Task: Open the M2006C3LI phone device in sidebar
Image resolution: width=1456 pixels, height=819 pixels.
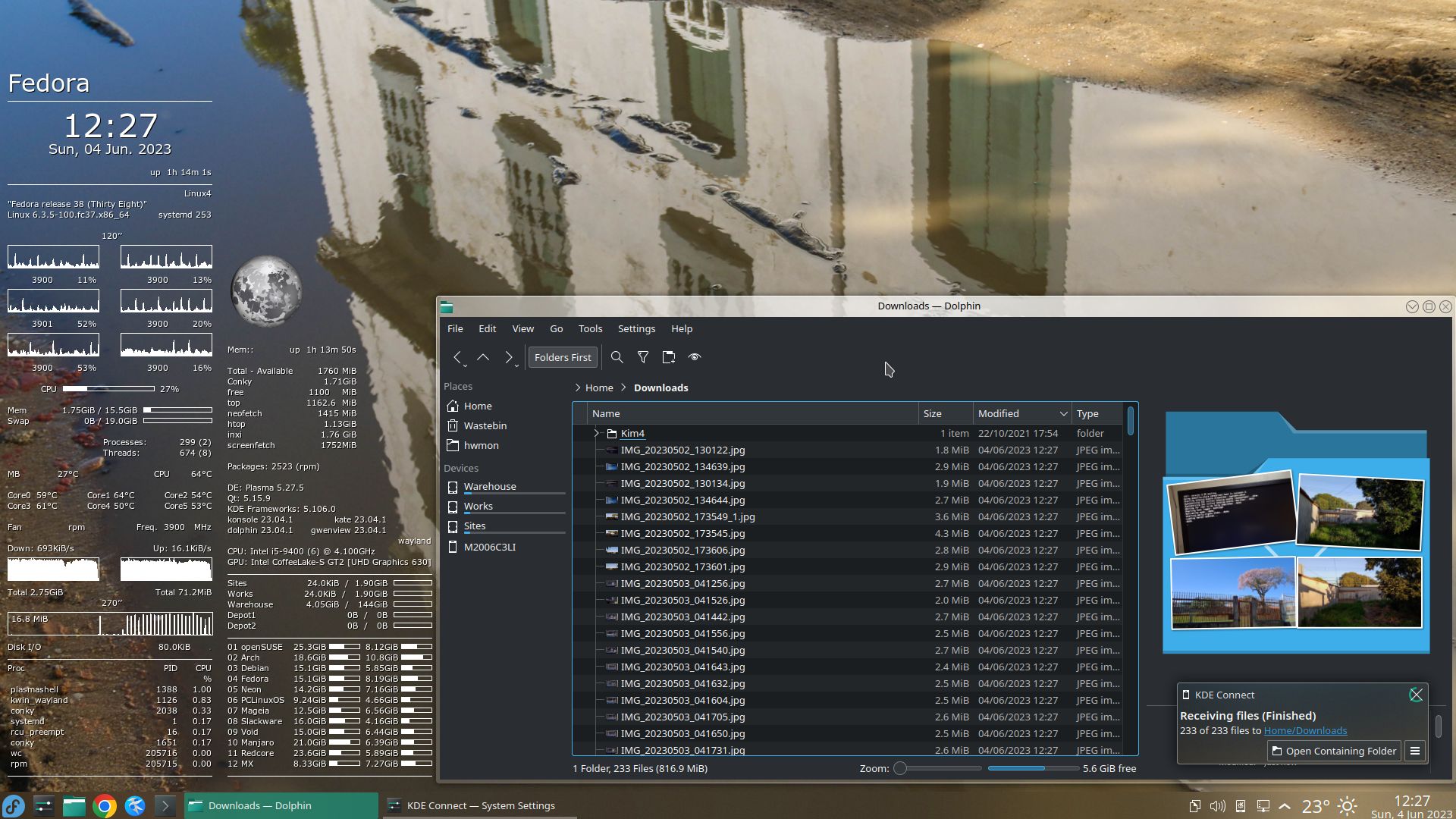Action: [x=489, y=547]
